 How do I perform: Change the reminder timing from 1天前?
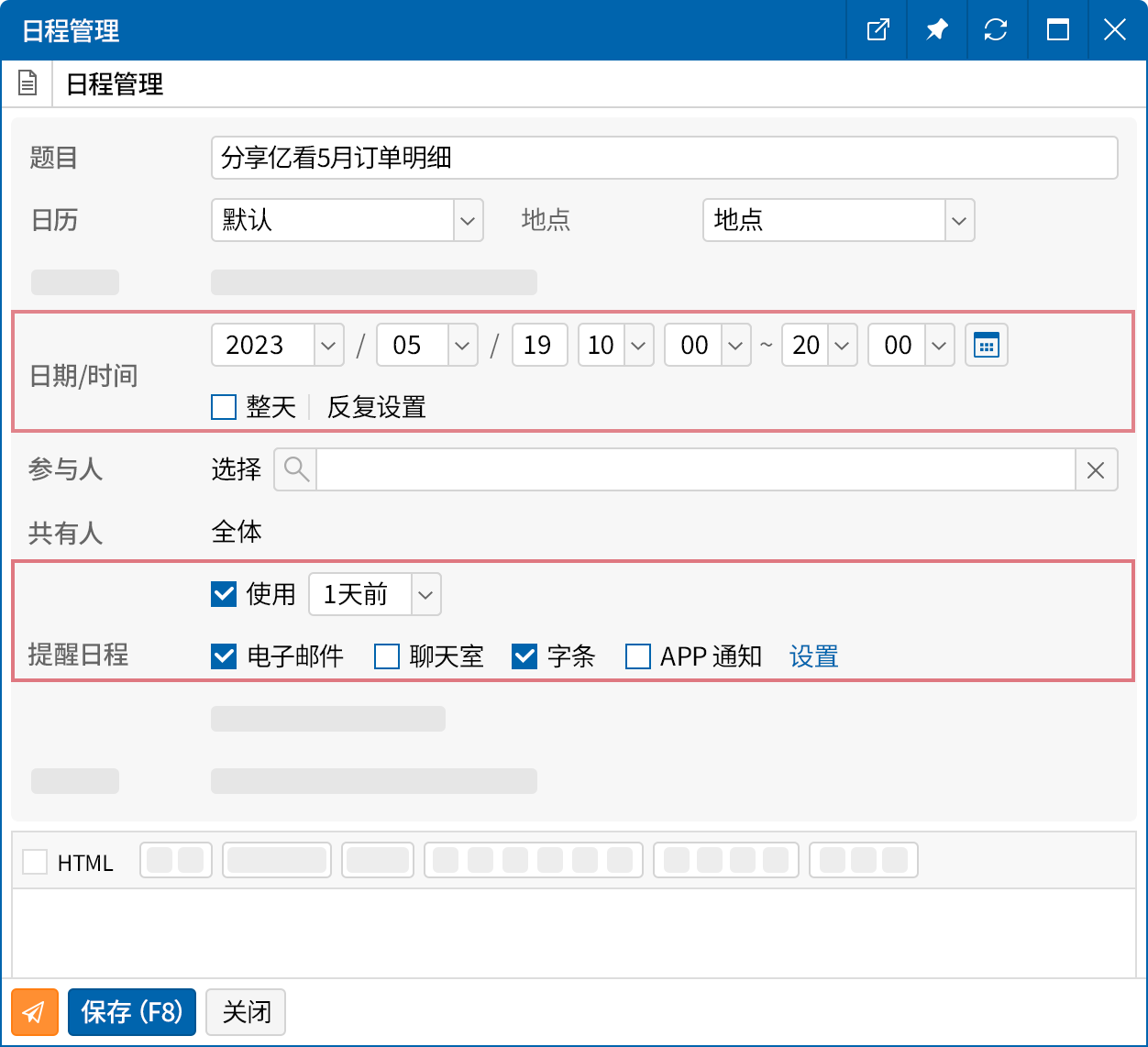tap(425, 594)
